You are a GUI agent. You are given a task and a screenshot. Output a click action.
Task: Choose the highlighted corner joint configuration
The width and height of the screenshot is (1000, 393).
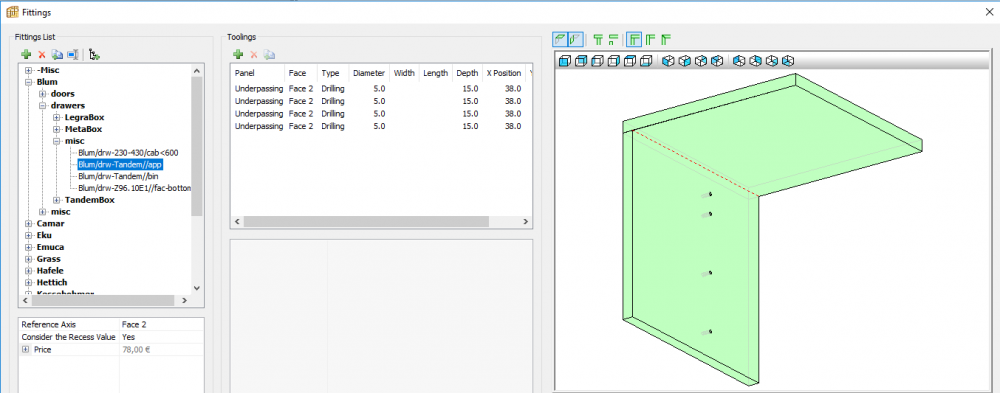[635, 40]
